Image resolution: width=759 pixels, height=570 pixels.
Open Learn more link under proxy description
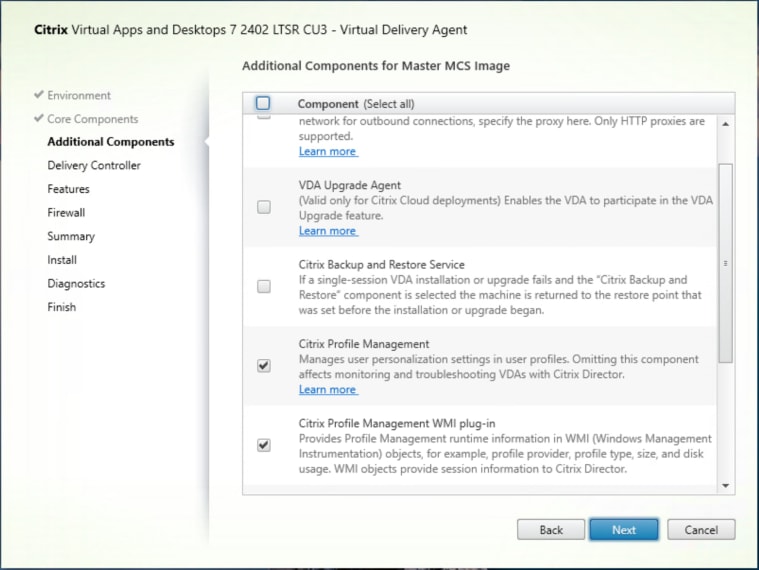(328, 151)
